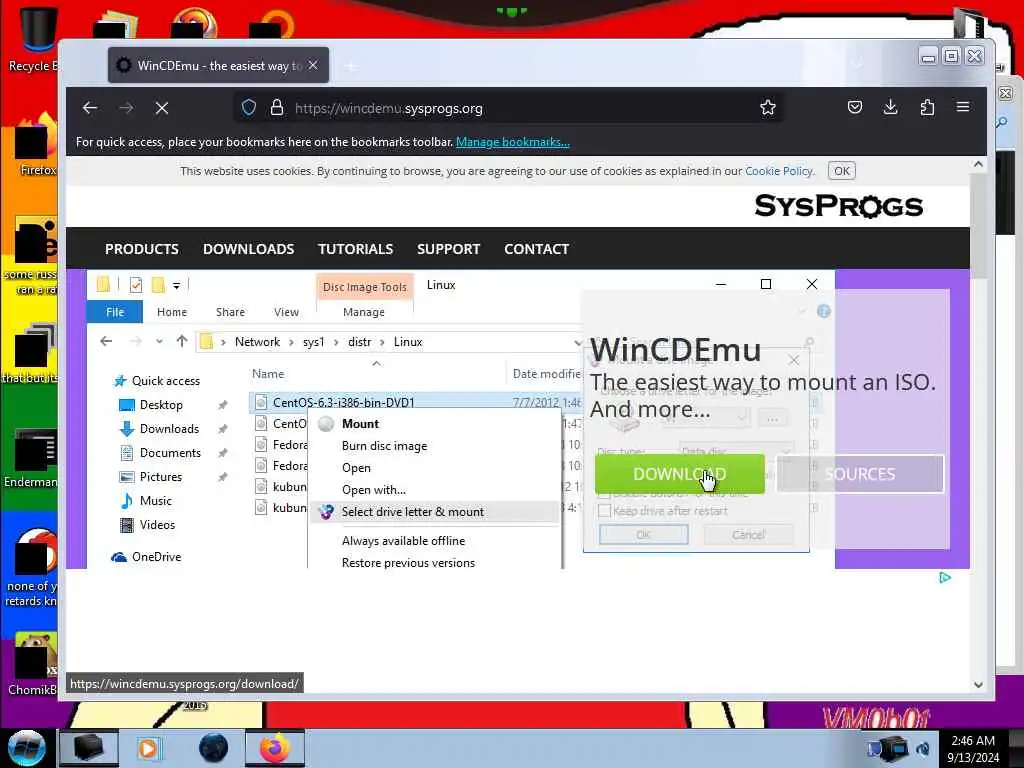Click the black box taskbar icon

click(88, 748)
